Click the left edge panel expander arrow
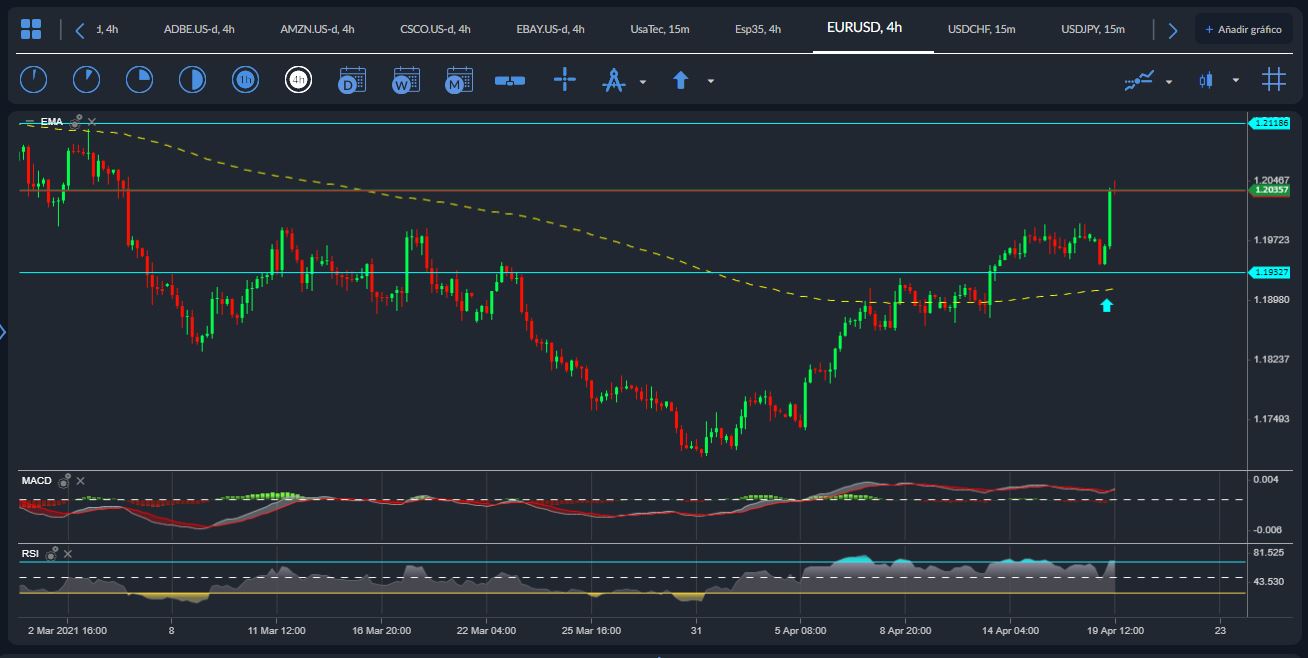 point(4,330)
